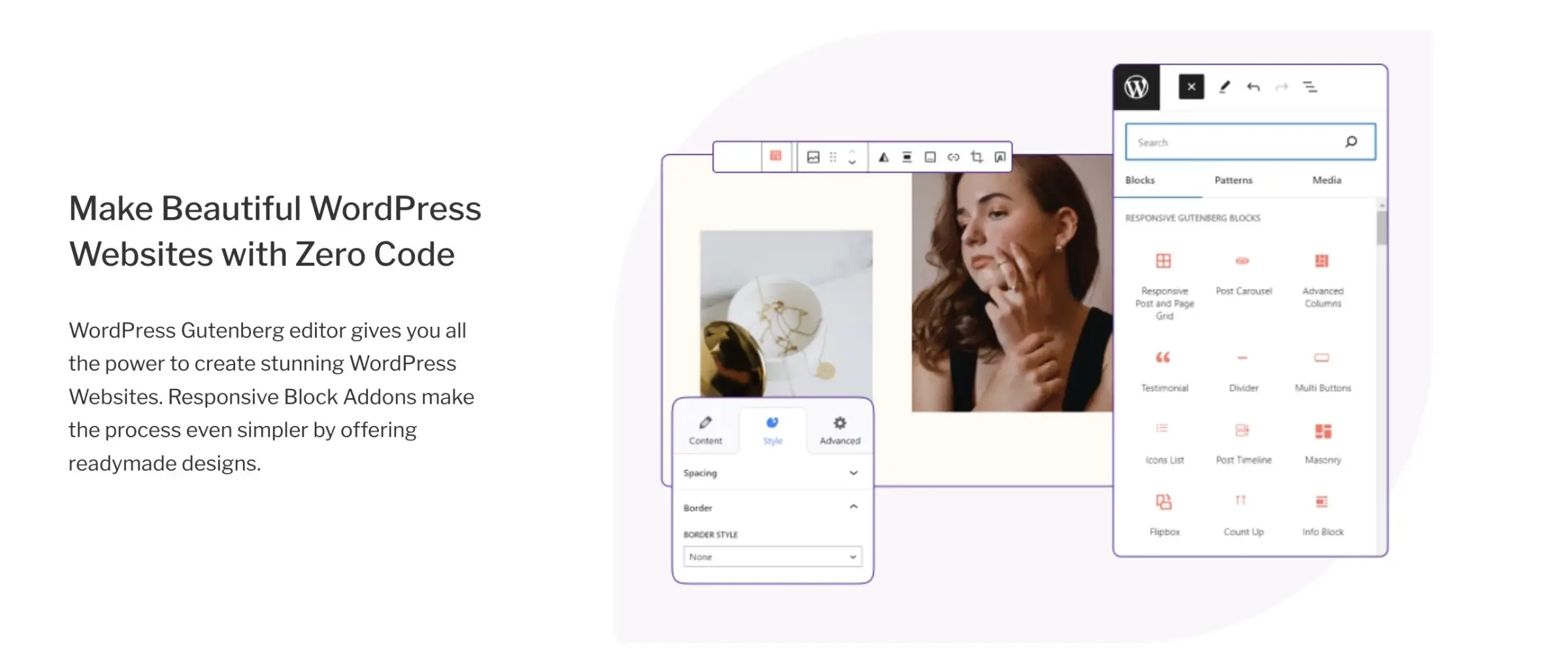
Task: Undo the last action
Action: click(x=1253, y=87)
